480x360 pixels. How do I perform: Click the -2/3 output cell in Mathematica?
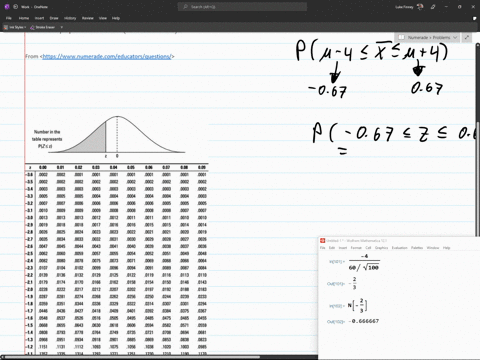click(352, 283)
